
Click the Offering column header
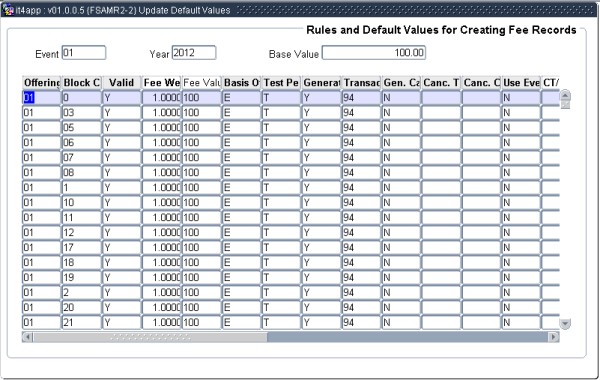pyautogui.click(x=41, y=83)
